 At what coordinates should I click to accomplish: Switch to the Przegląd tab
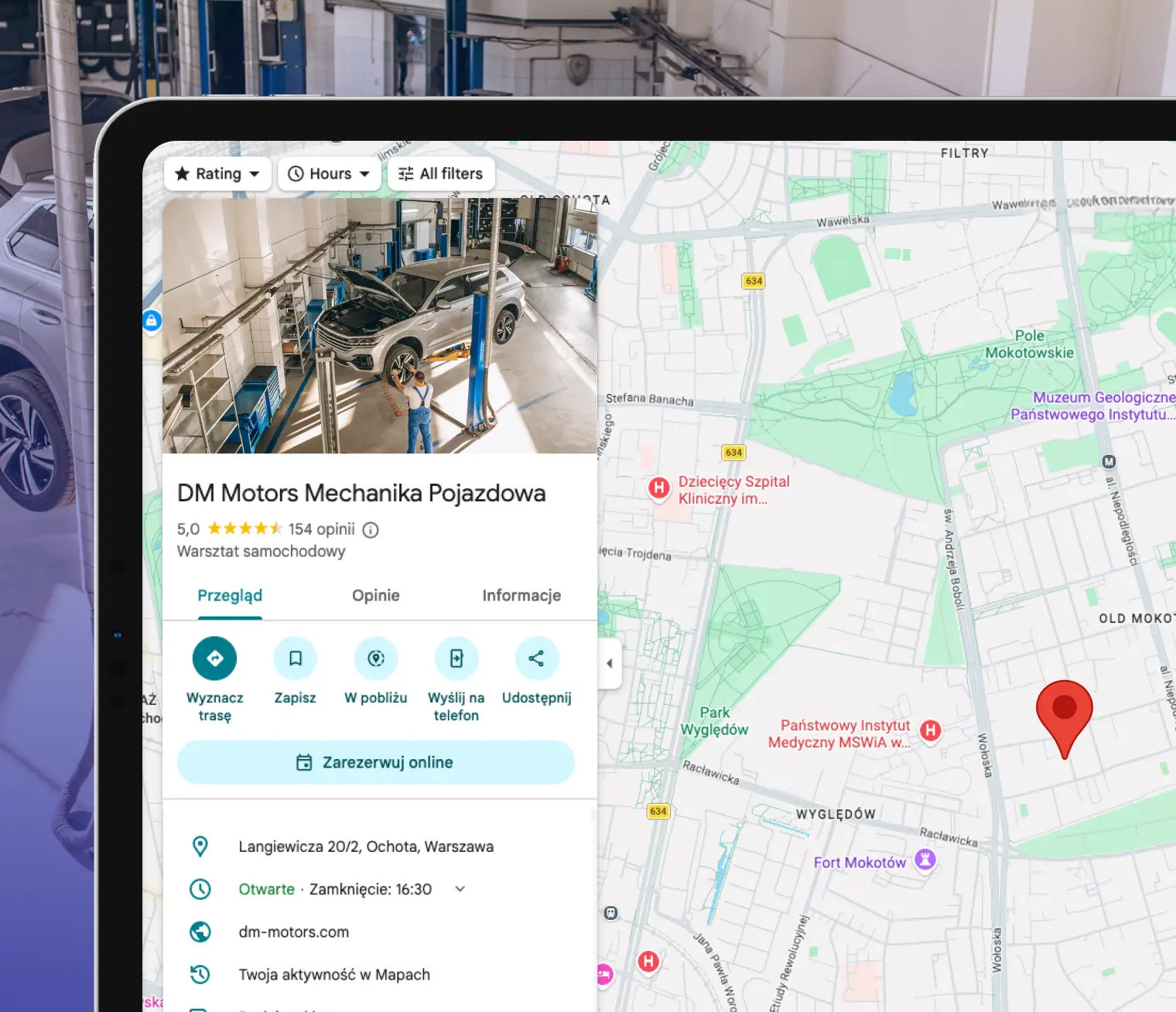(x=230, y=596)
